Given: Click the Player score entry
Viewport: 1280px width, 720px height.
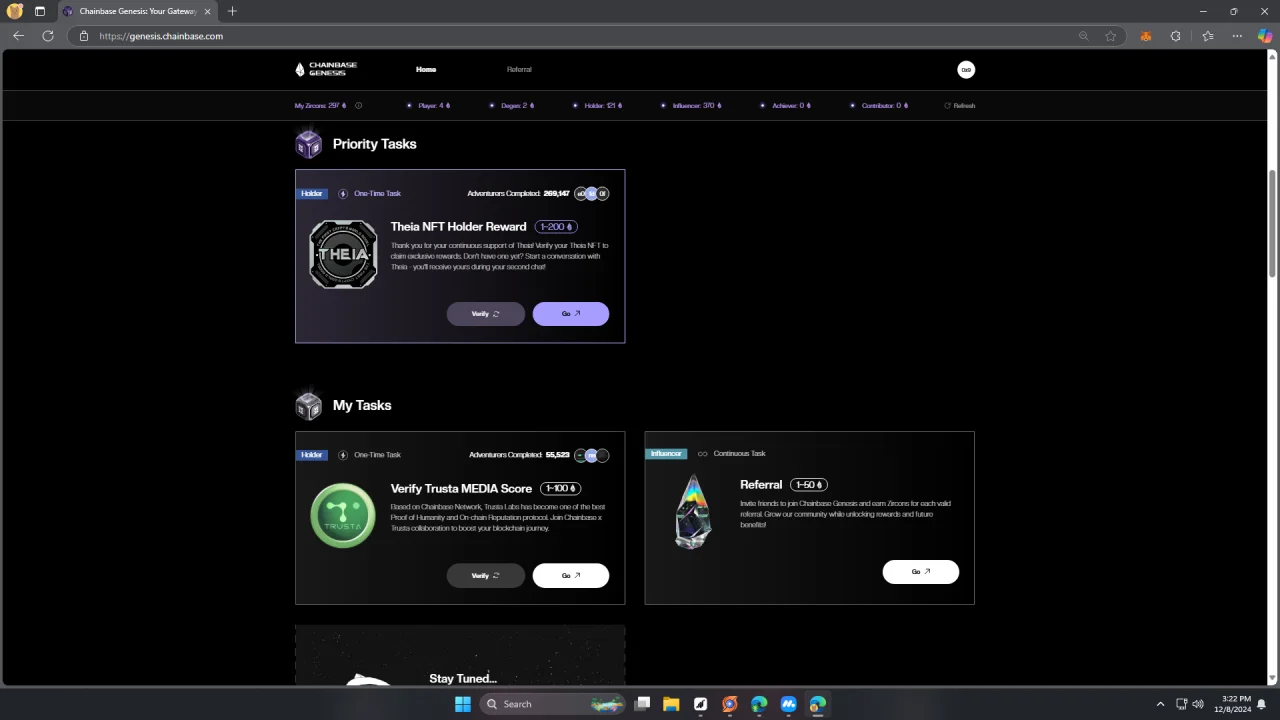Looking at the screenshot, I should (x=428, y=105).
